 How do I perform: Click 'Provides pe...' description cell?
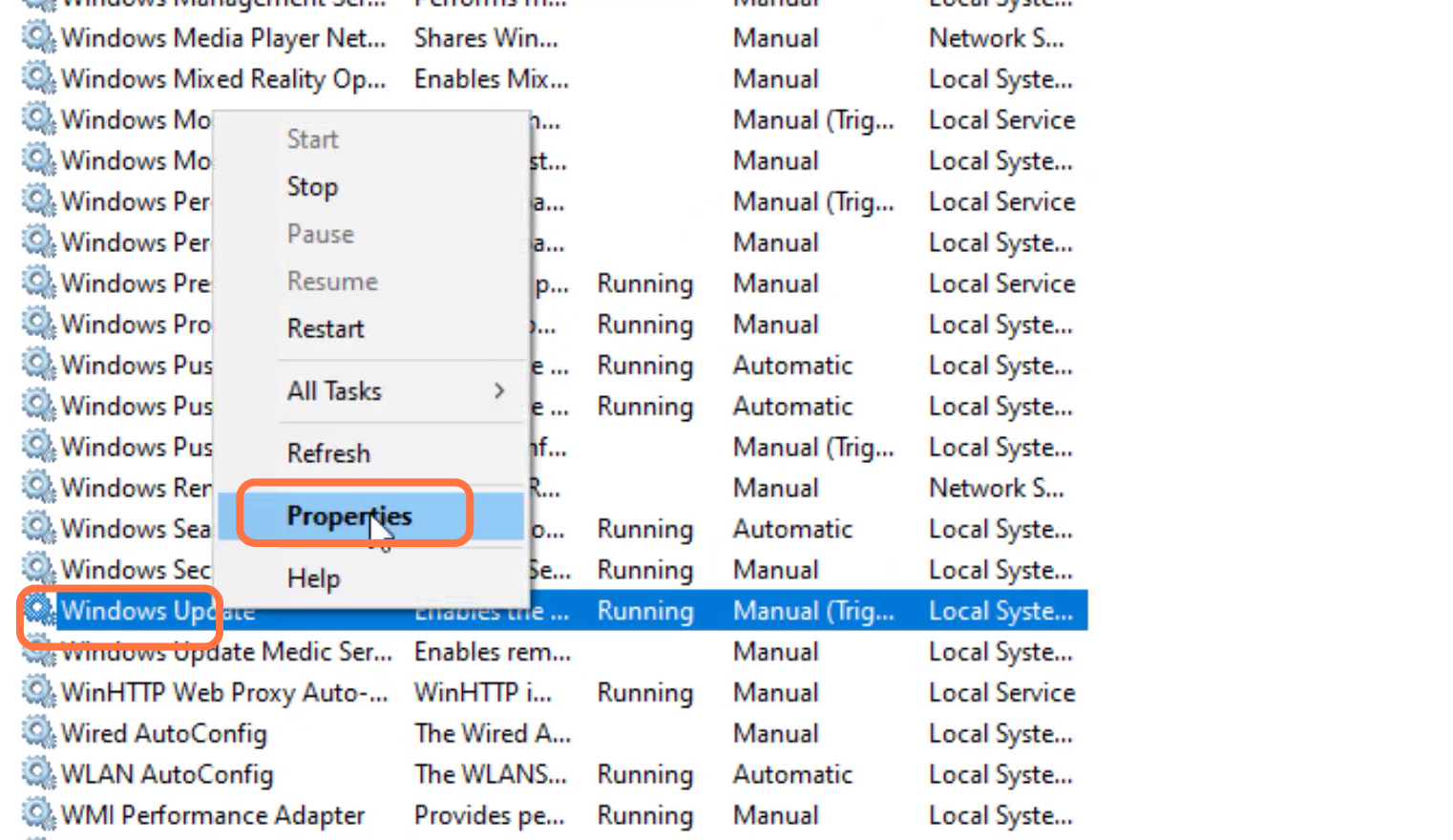[x=489, y=815]
